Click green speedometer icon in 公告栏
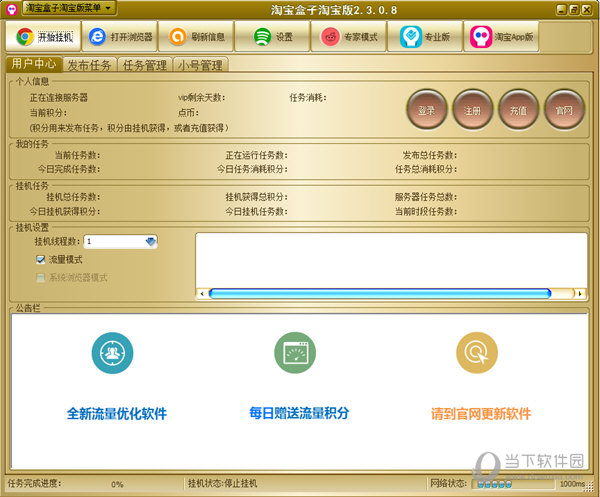The image size is (600, 497). click(295, 353)
